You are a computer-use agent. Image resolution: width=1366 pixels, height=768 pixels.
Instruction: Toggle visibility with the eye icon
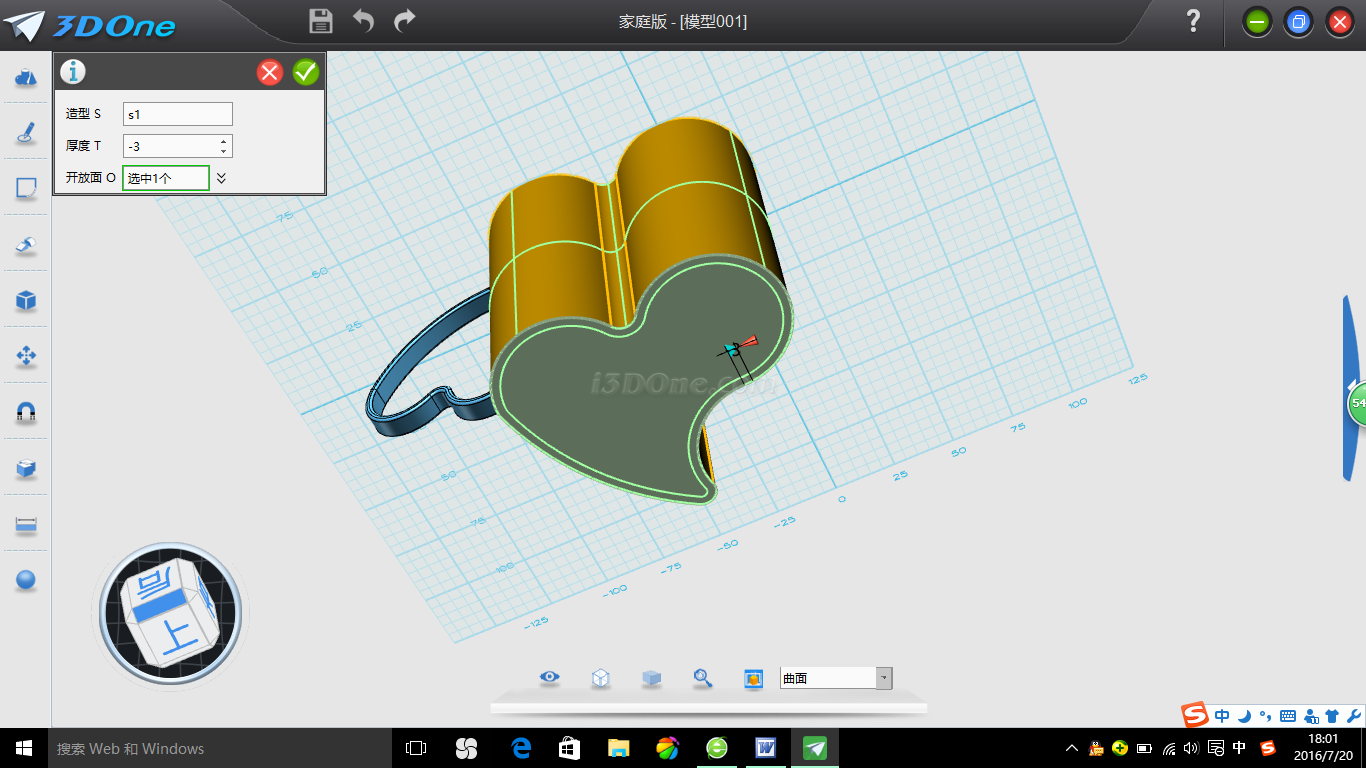point(549,678)
